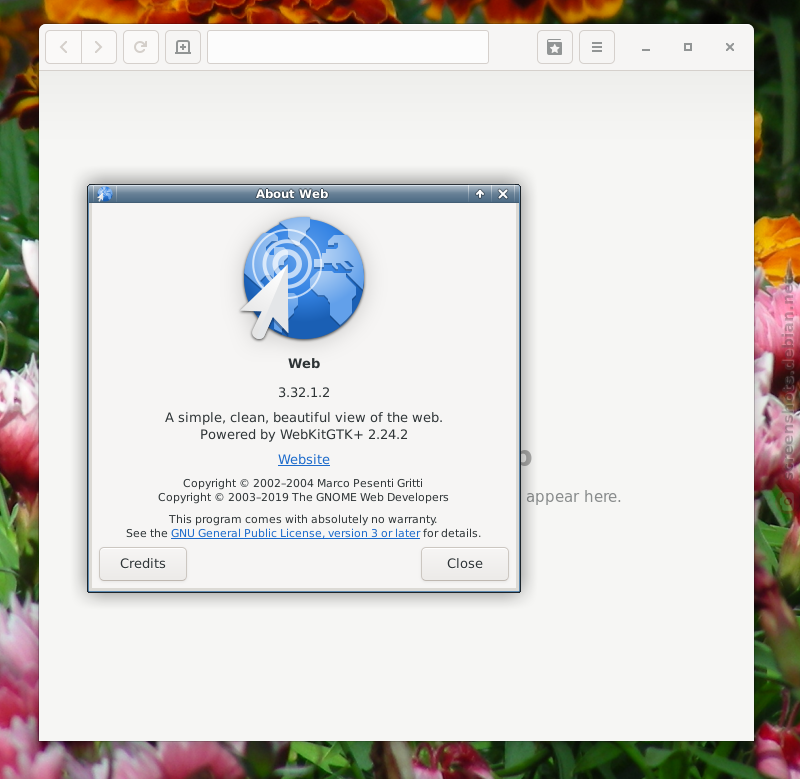Screen dimensions: 800x779
Task: Go forward using the browser forward arrow
Action: pyautogui.click(x=99, y=47)
